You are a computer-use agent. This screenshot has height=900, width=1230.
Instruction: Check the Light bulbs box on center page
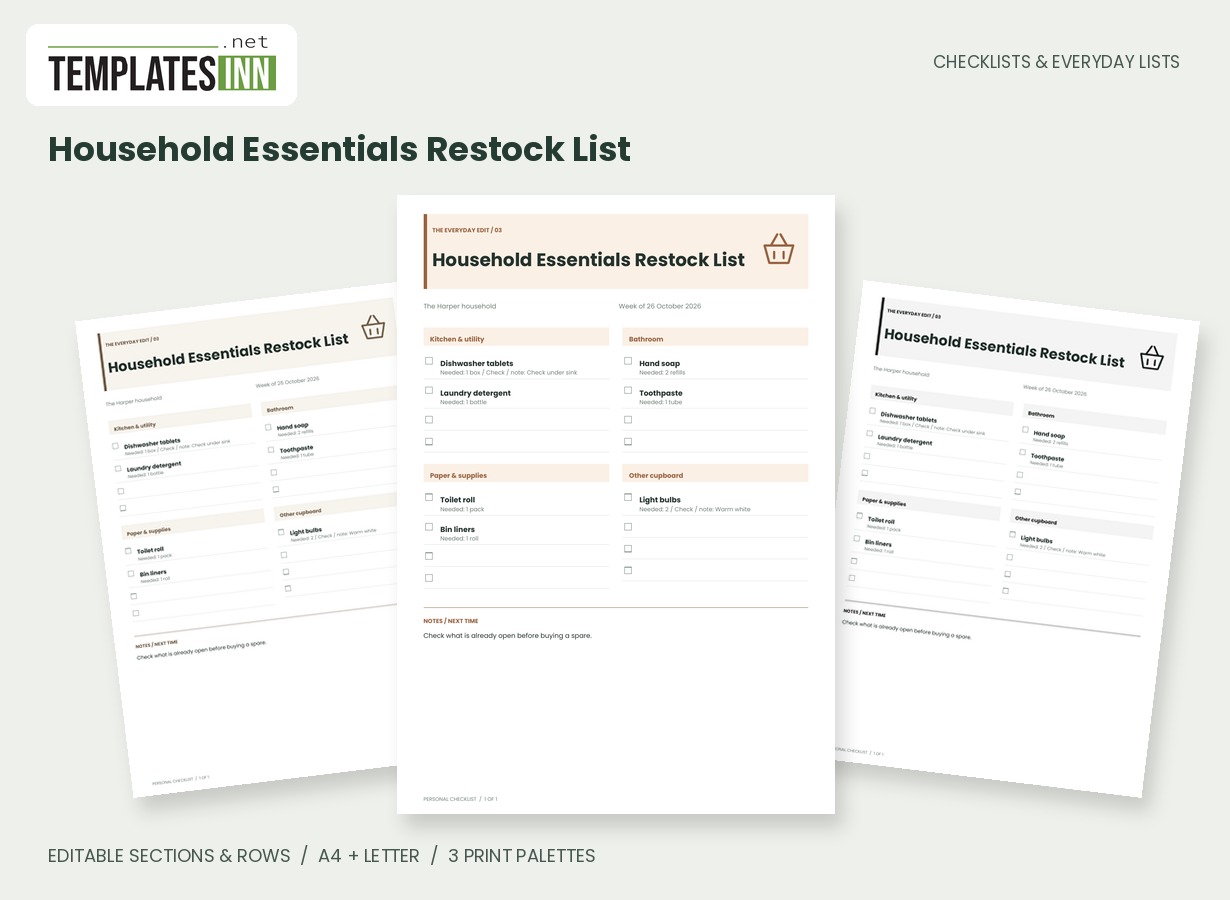[x=628, y=497]
